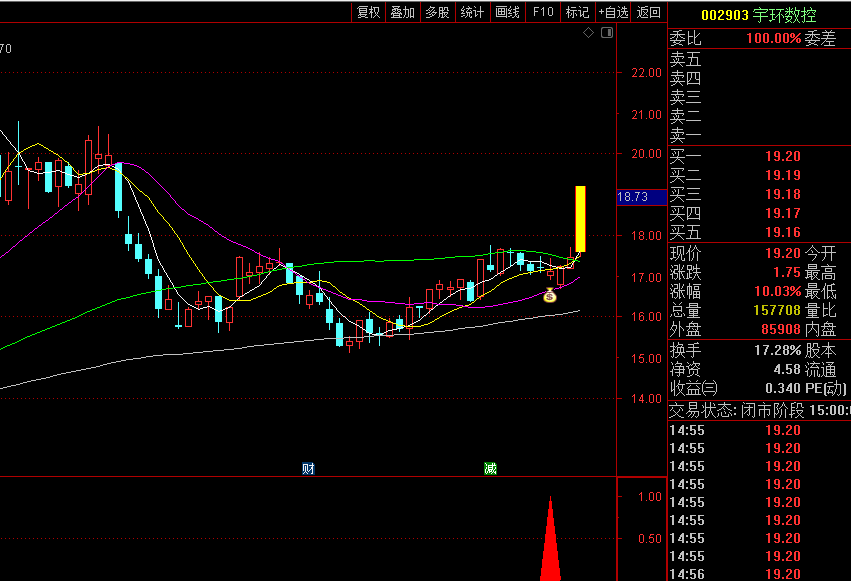The height and width of the screenshot is (581, 851).
Task: Click the 涨跌 1.75 value
Action: [787, 272]
